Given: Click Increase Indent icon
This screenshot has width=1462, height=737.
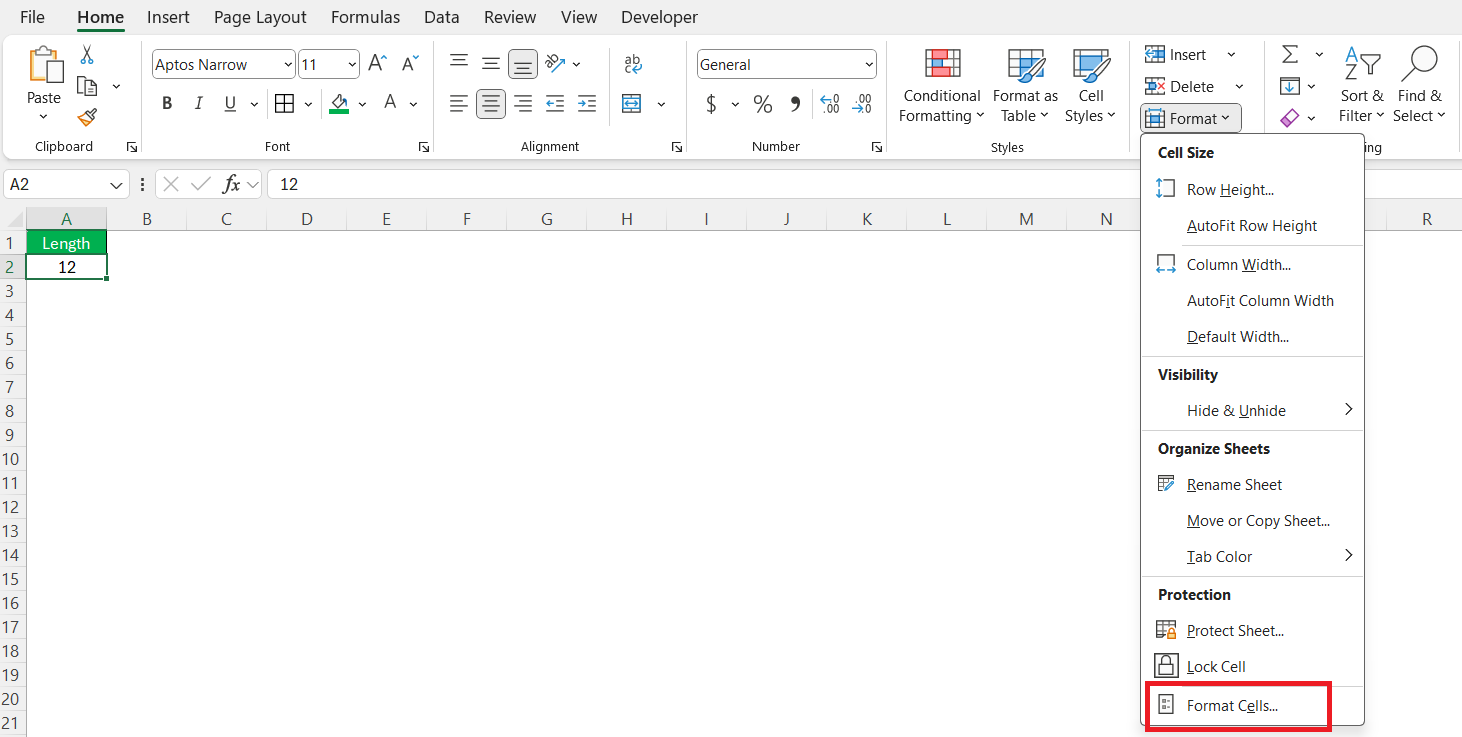Looking at the screenshot, I should (x=587, y=103).
